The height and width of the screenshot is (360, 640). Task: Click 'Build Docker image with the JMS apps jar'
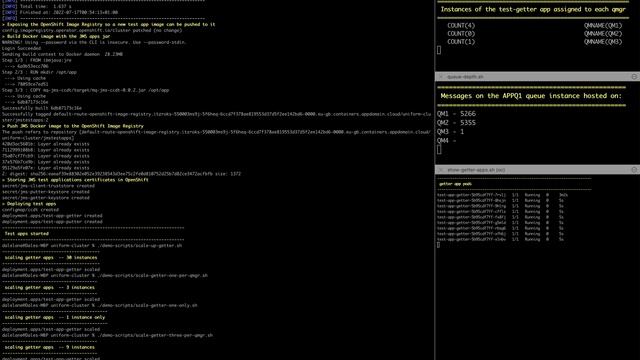tap(56, 36)
